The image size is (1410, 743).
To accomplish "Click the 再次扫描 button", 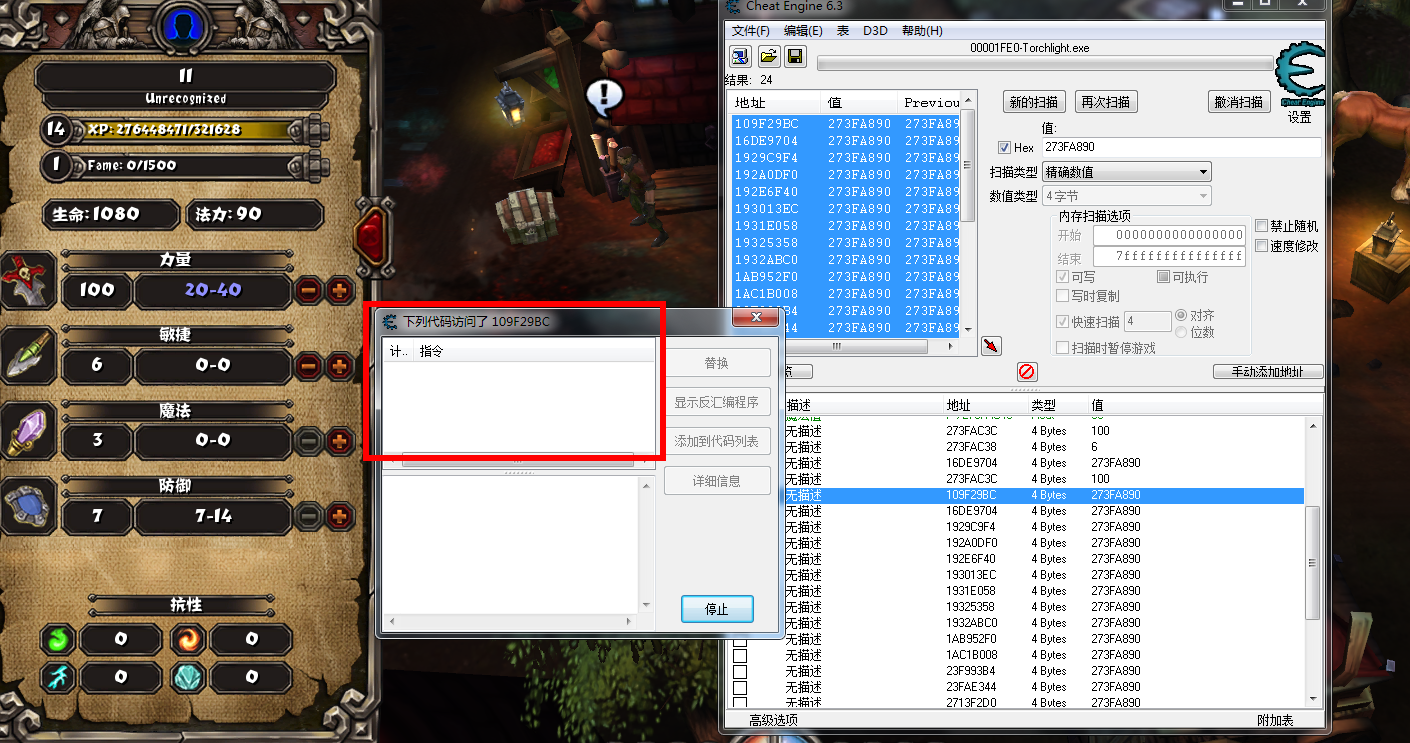I will [1107, 102].
